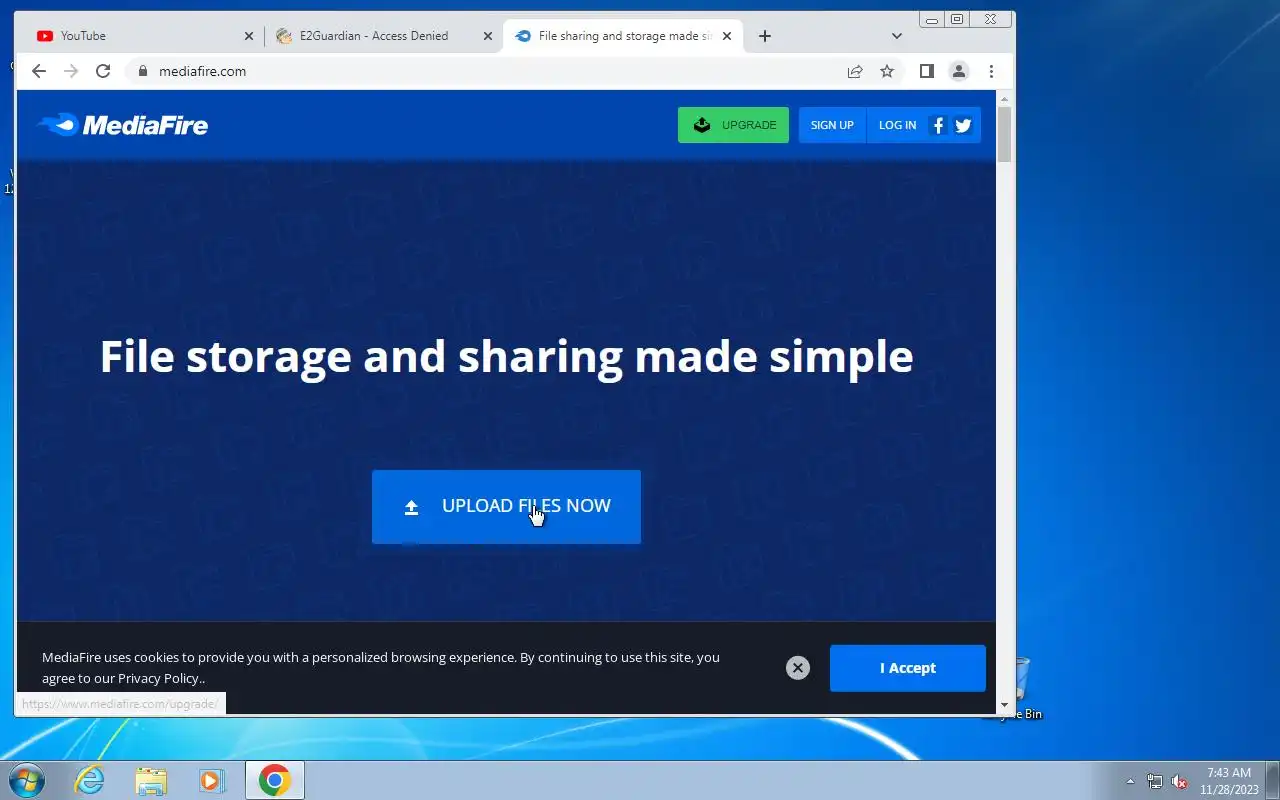The width and height of the screenshot is (1280, 800).
Task: Toggle the browser side panel
Action: [x=927, y=71]
